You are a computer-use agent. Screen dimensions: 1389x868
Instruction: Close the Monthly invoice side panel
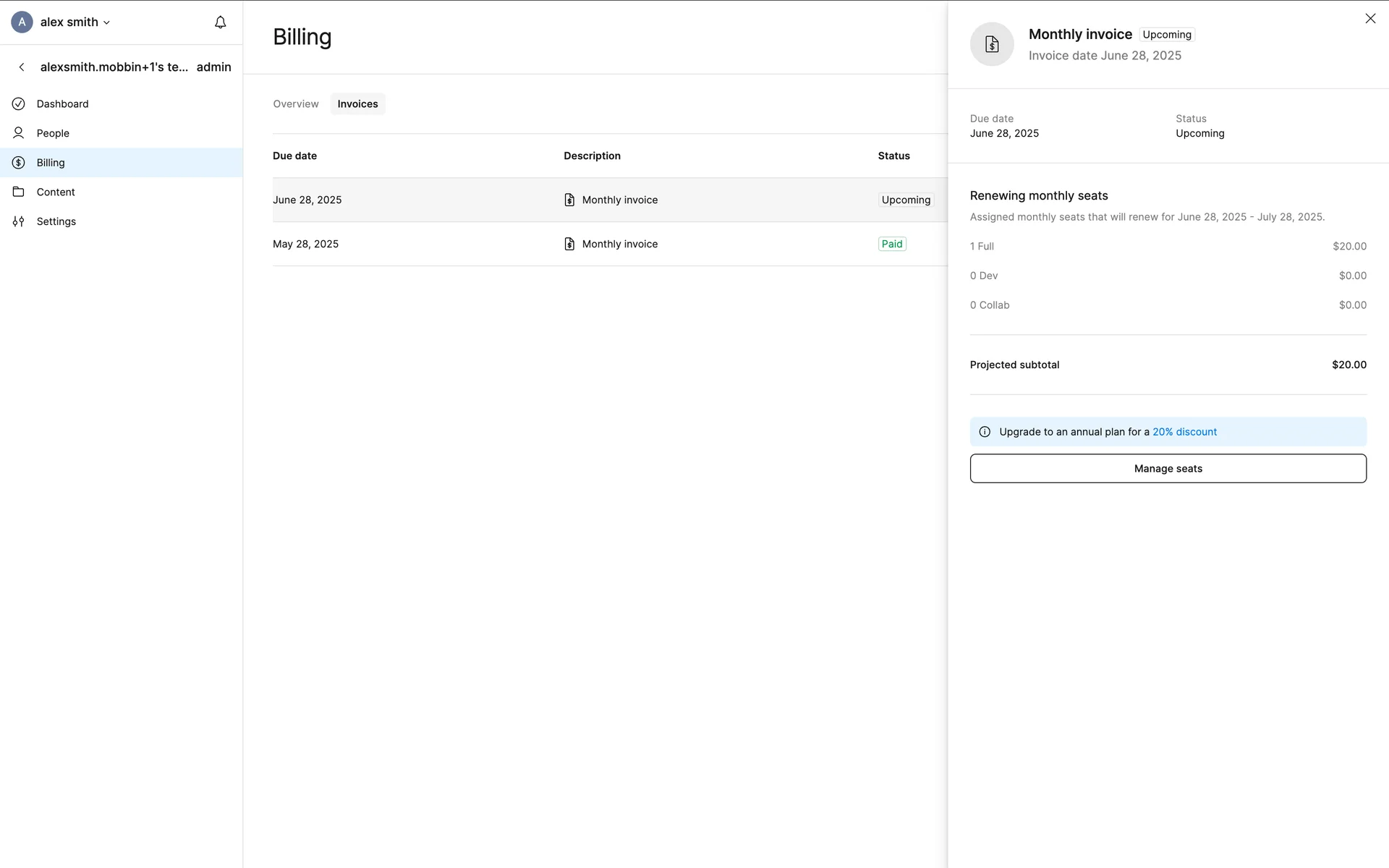click(1370, 19)
